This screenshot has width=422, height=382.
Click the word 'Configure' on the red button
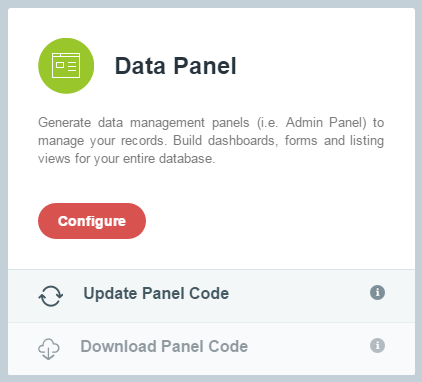[x=92, y=221]
